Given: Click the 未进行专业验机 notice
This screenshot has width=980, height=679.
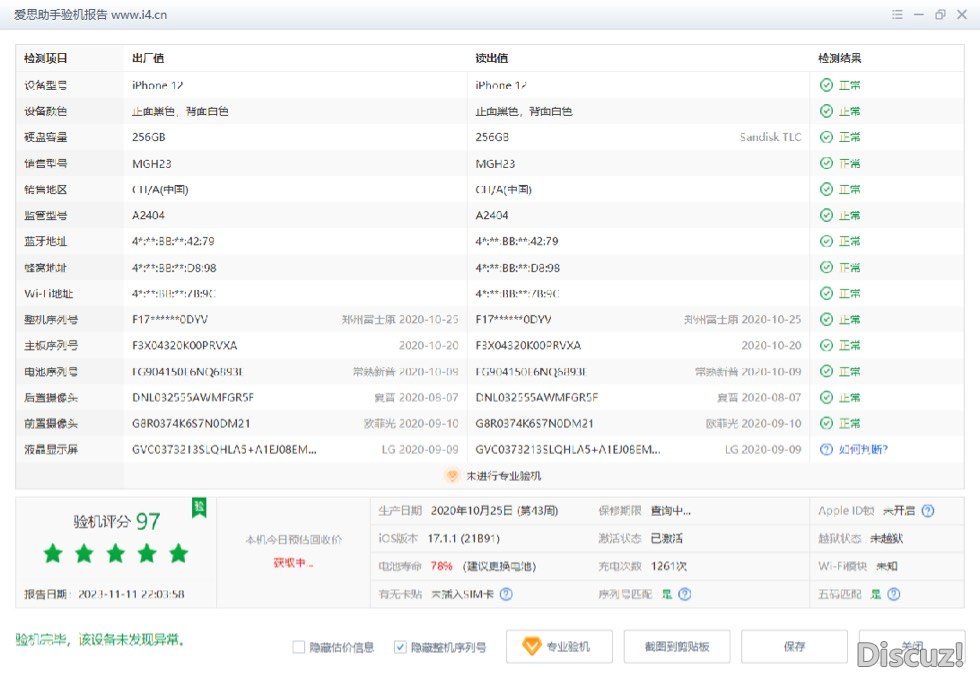Looking at the screenshot, I should coord(504,476).
